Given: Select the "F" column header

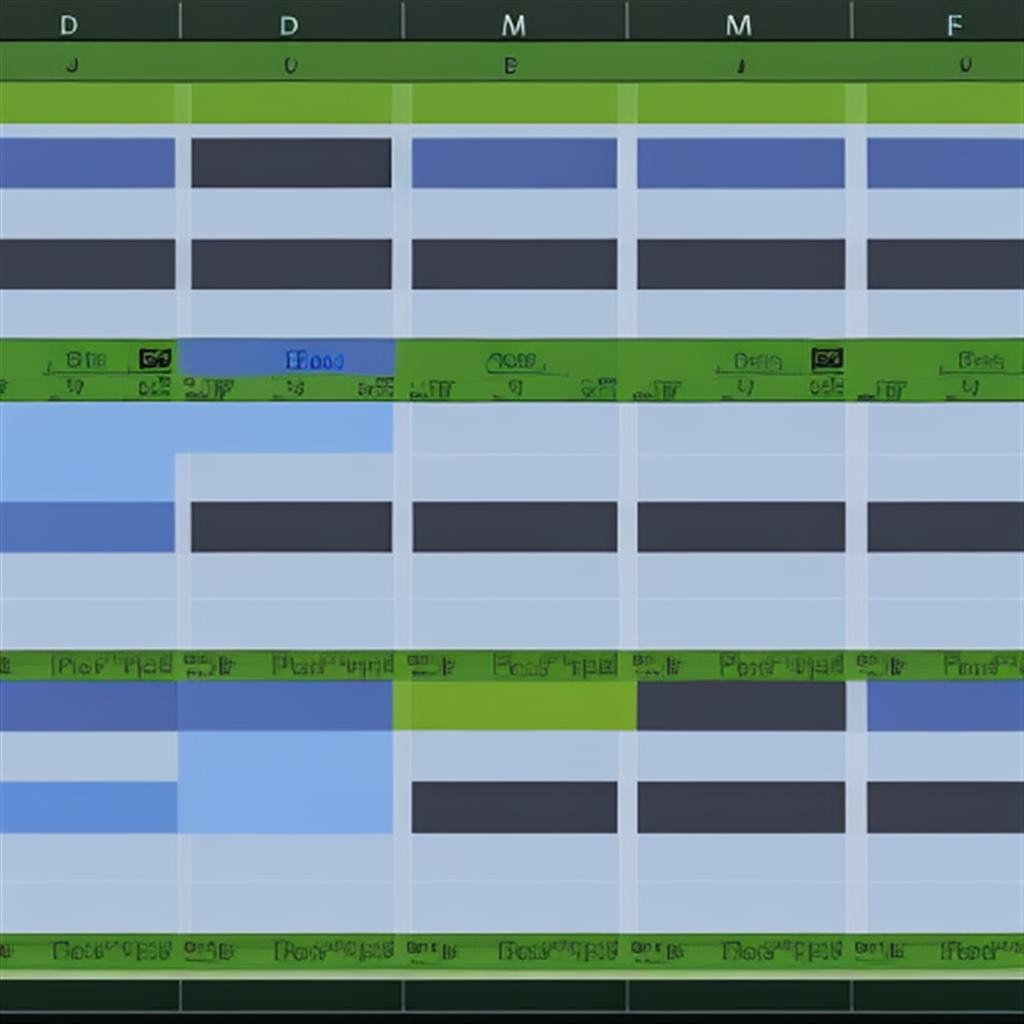Looking at the screenshot, I should 955,25.
